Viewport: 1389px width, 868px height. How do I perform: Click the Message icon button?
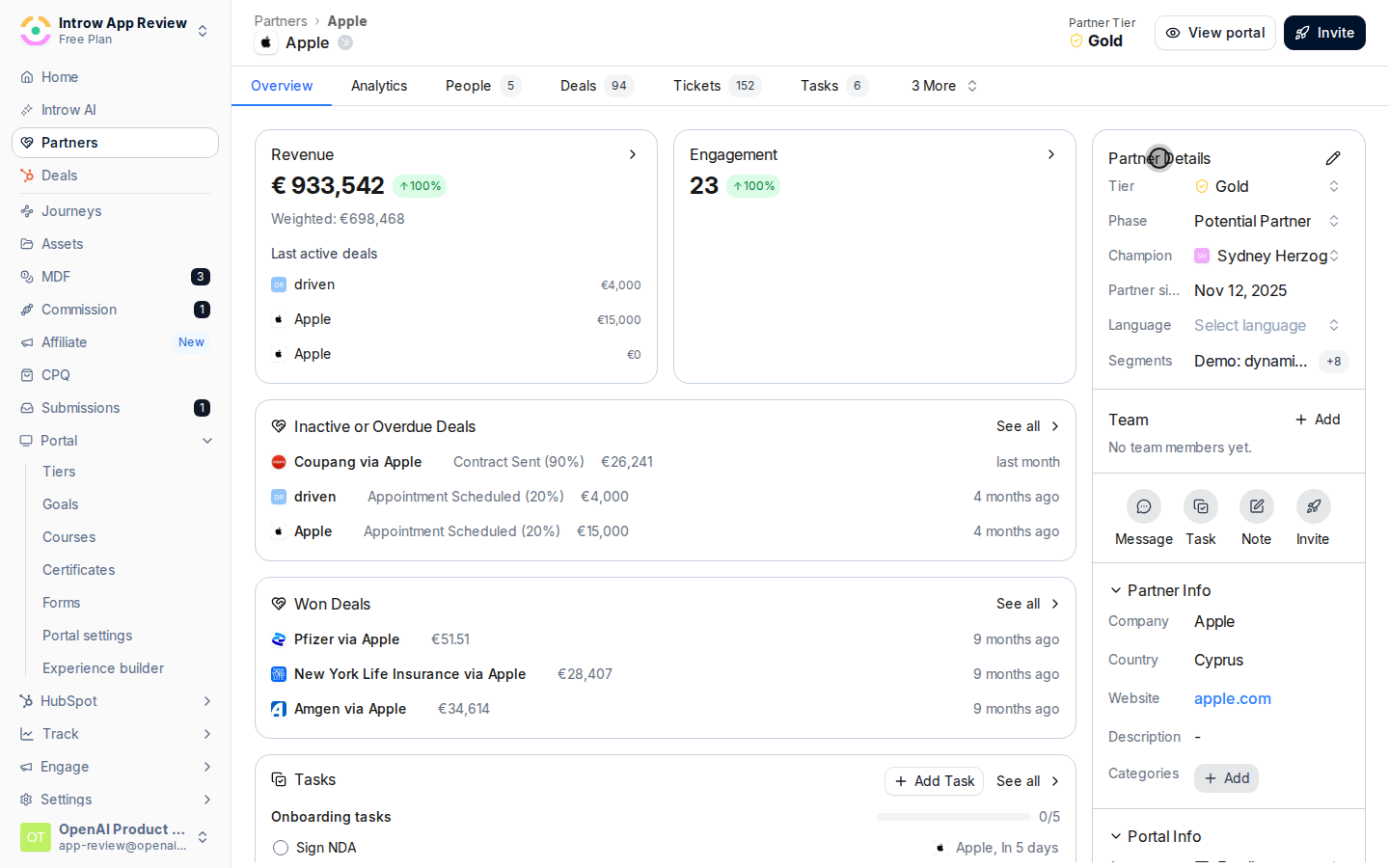pyautogui.click(x=1143, y=506)
